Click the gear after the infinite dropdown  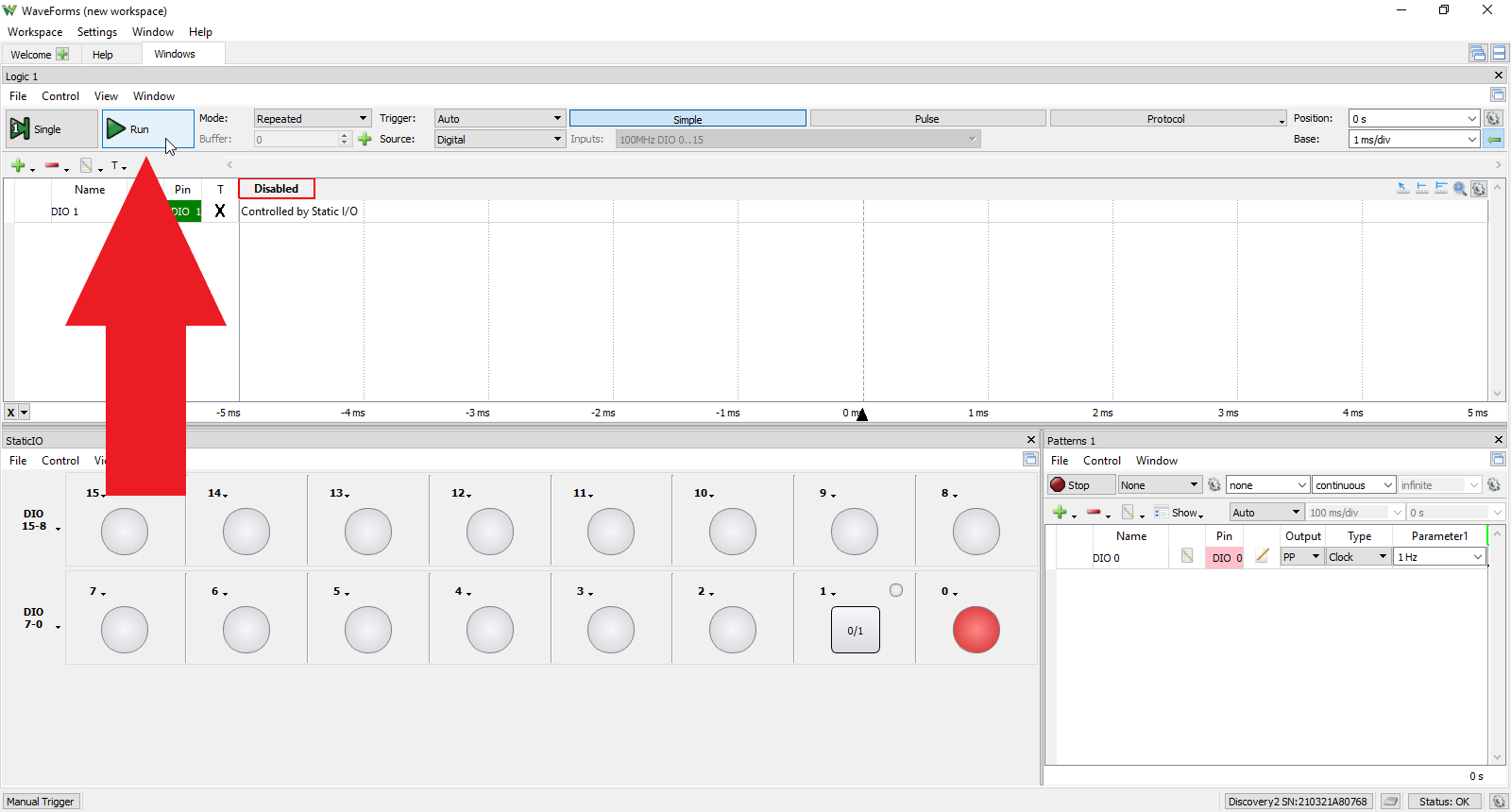tap(1494, 485)
